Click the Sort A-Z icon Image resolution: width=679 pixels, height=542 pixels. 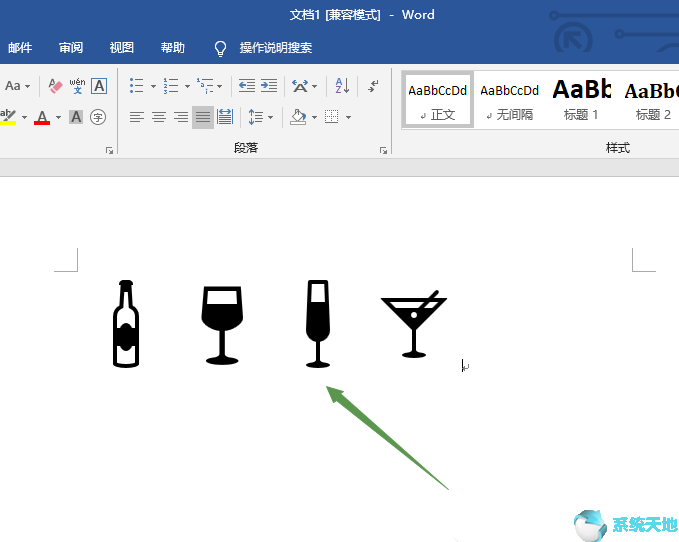point(342,86)
